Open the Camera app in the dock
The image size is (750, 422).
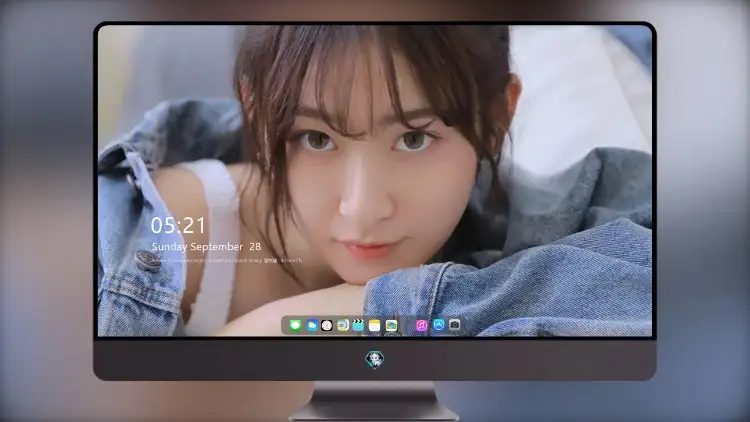454,324
